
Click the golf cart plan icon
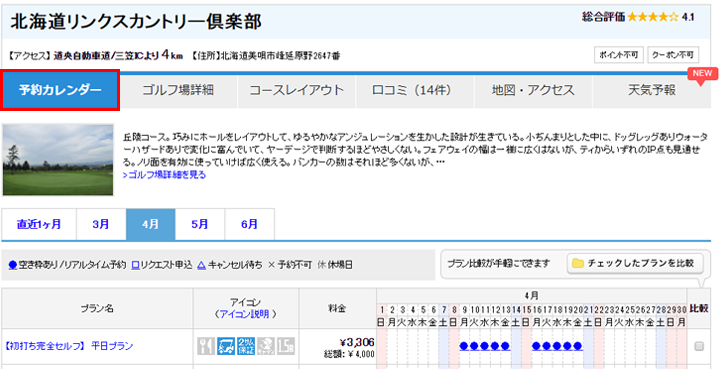(226, 346)
